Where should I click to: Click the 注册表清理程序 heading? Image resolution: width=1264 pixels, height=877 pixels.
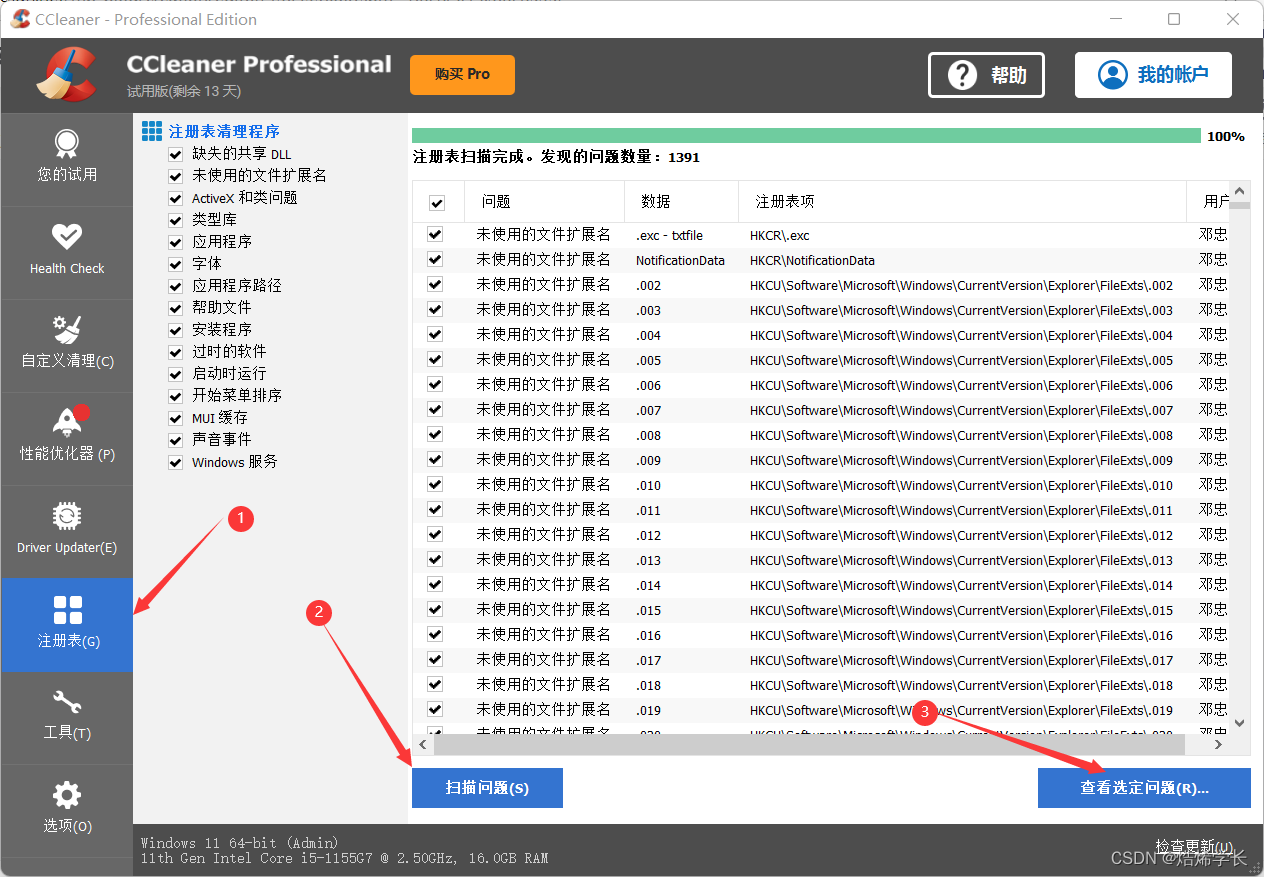224,131
